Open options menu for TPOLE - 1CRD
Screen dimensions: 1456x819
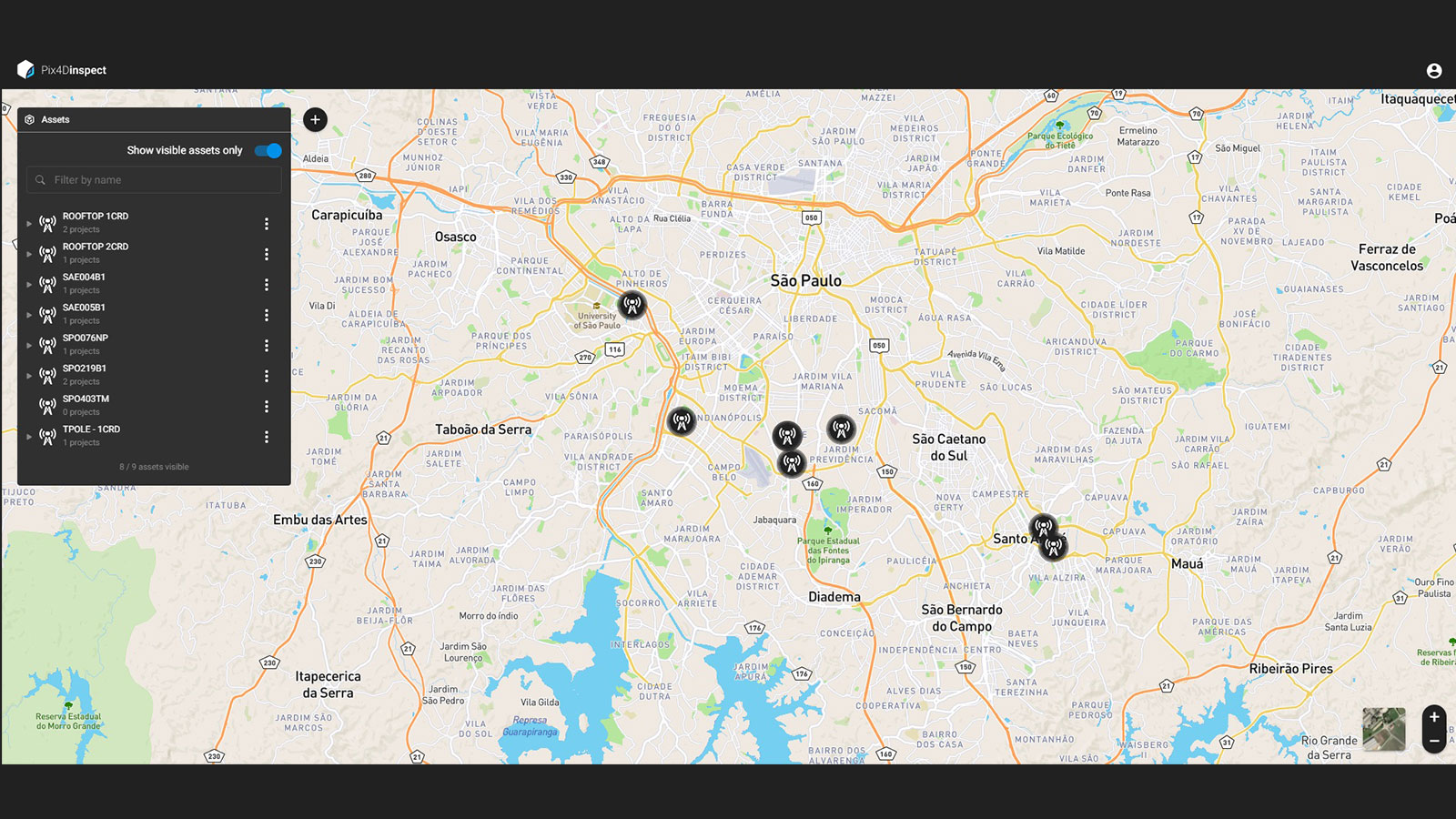(267, 437)
